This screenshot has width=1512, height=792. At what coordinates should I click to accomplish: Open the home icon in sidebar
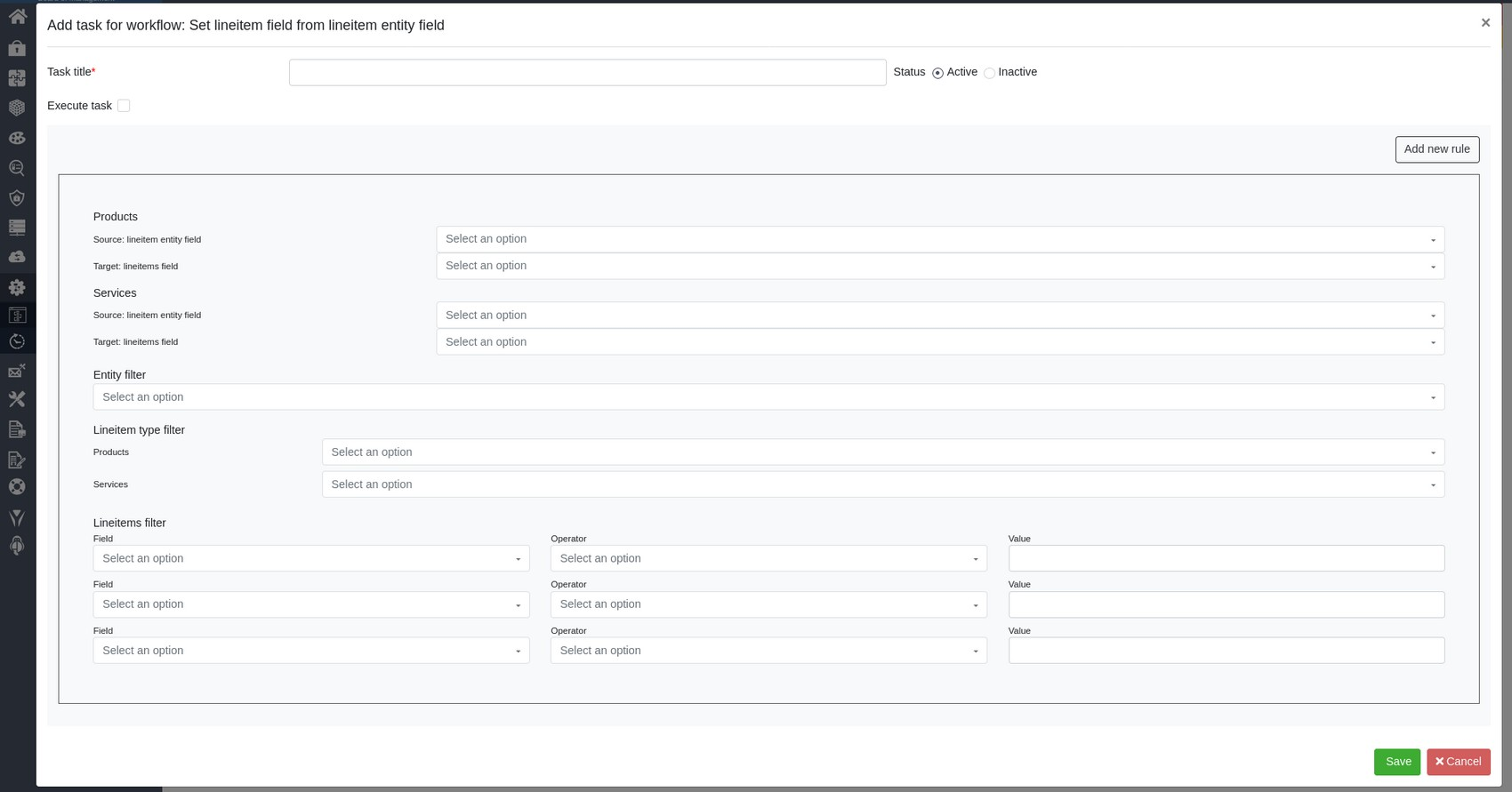[x=17, y=16]
